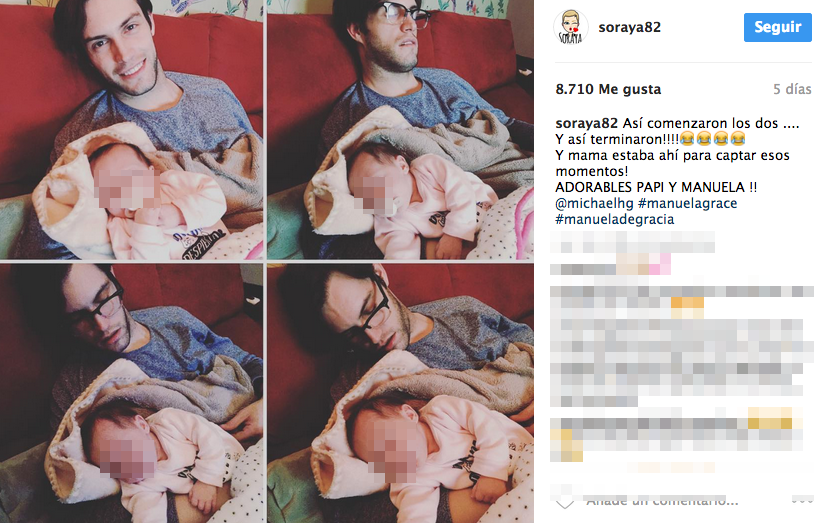Open soraya82's profile avatar picture

pos(571,27)
